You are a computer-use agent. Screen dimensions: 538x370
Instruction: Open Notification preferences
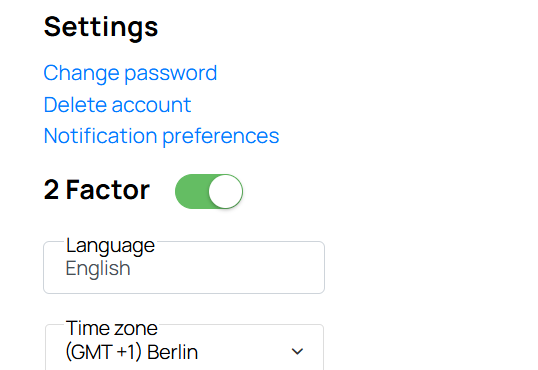click(161, 136)
